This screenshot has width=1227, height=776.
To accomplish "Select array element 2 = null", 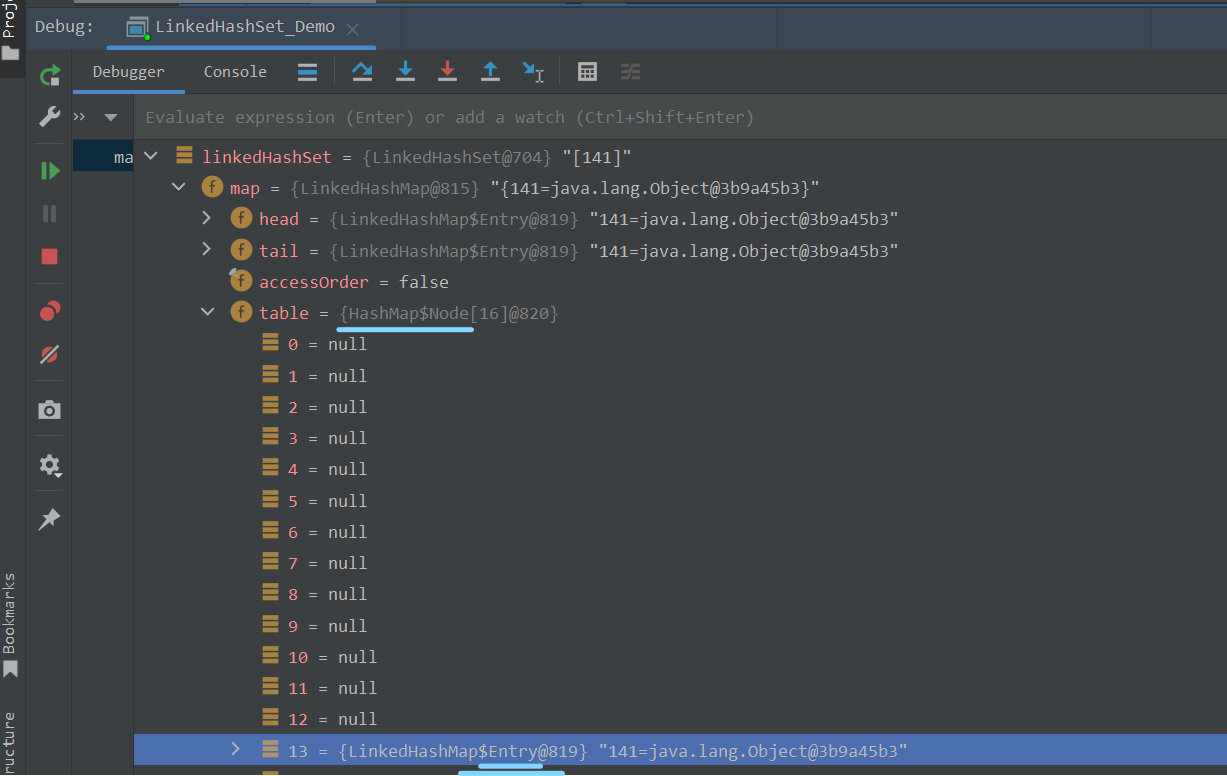I will coord(680,407).
